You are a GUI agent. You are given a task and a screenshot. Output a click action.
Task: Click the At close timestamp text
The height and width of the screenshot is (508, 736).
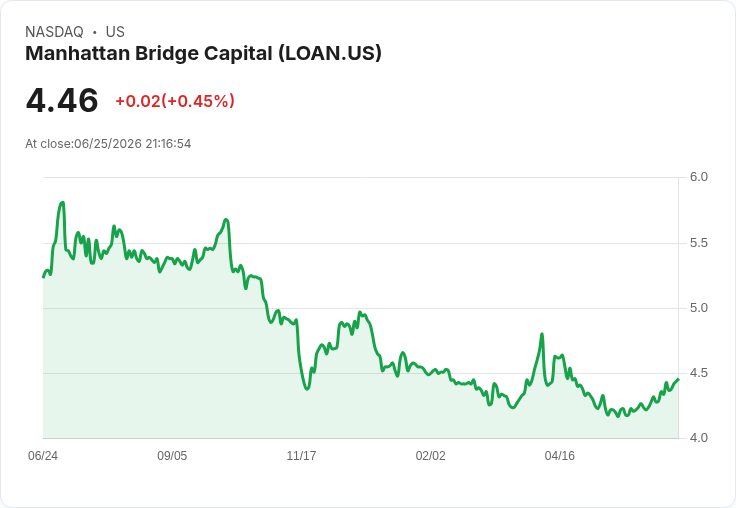pyautogui.click(x=108, y=144)
